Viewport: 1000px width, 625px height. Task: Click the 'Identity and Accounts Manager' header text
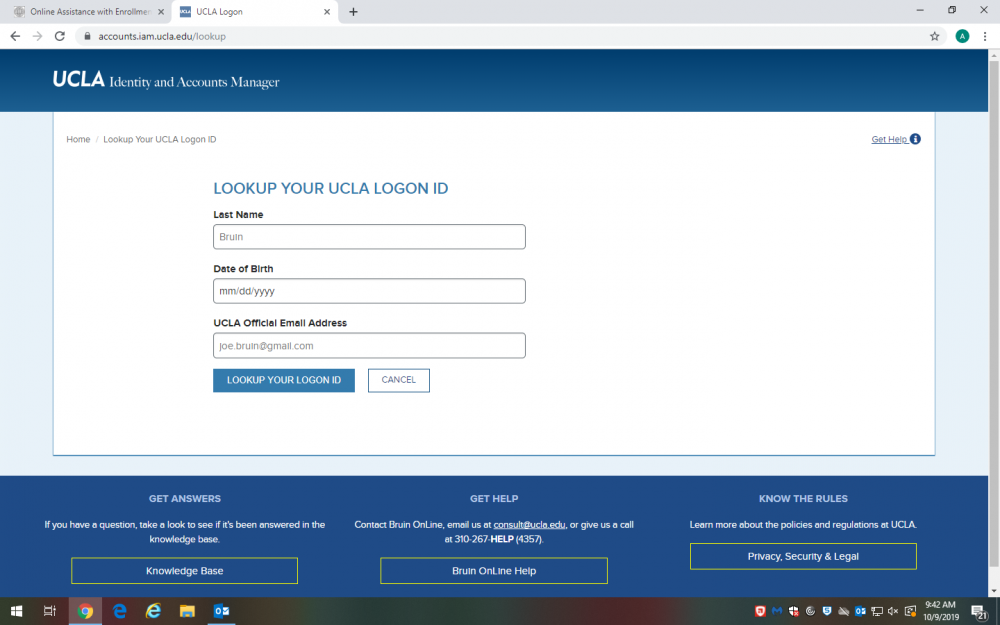point(195,82)
